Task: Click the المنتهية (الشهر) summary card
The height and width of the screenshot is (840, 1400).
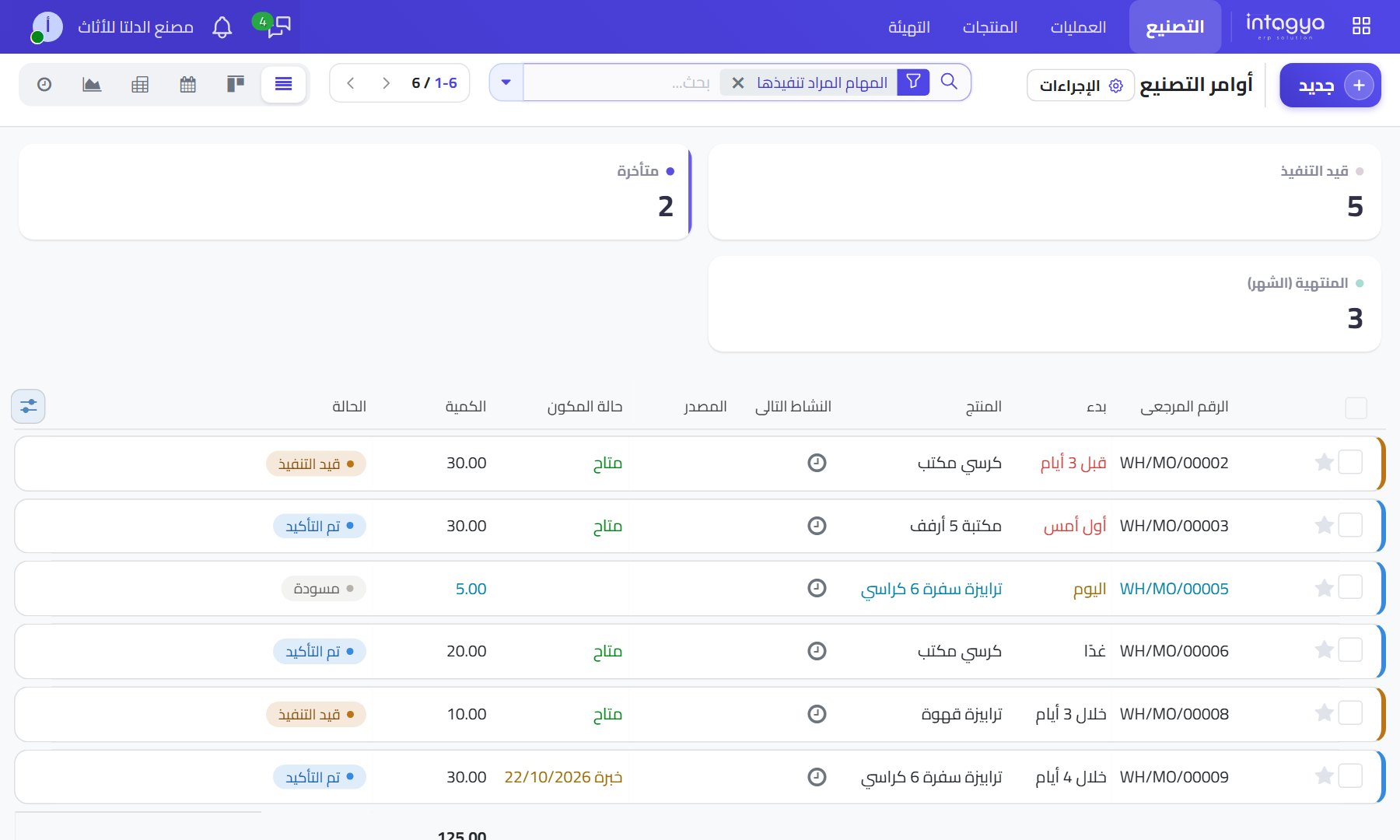Action: click(1045, 304)
